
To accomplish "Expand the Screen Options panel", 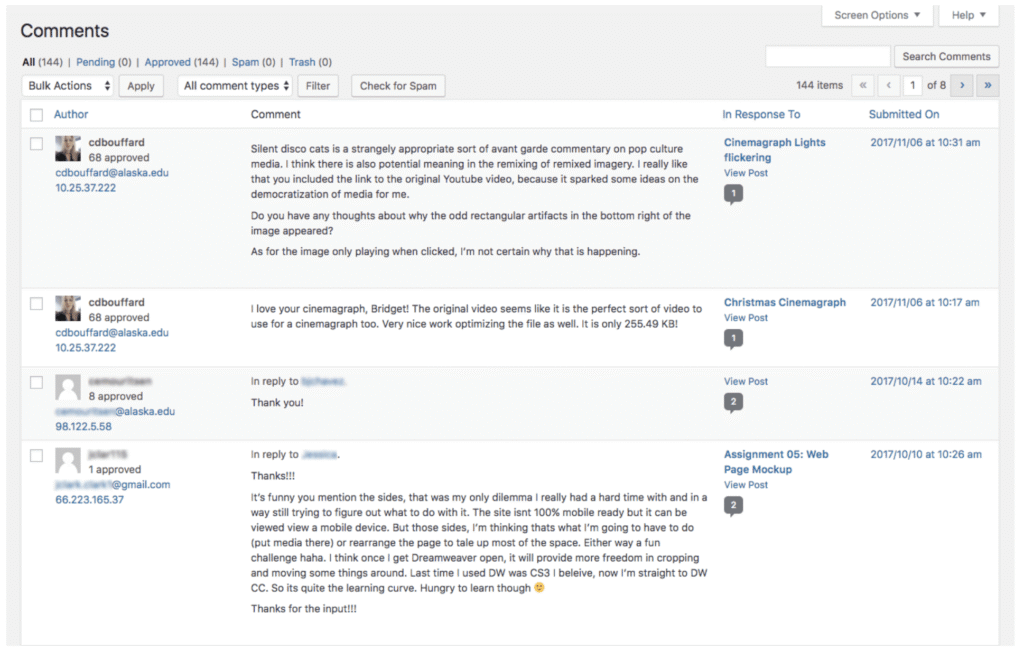I will (876, 15).
